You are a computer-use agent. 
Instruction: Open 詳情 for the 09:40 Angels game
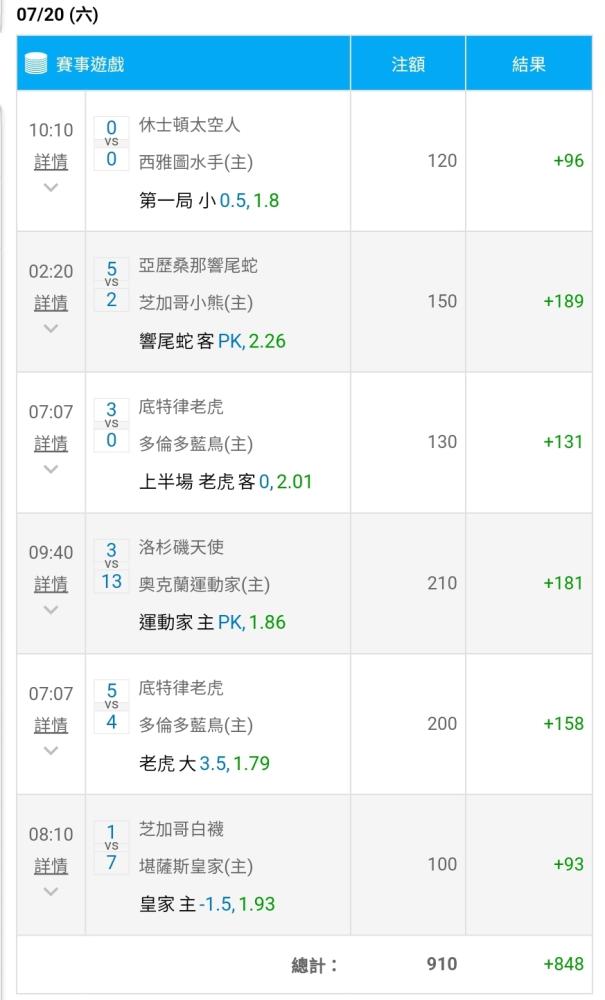tap(51, 584)
